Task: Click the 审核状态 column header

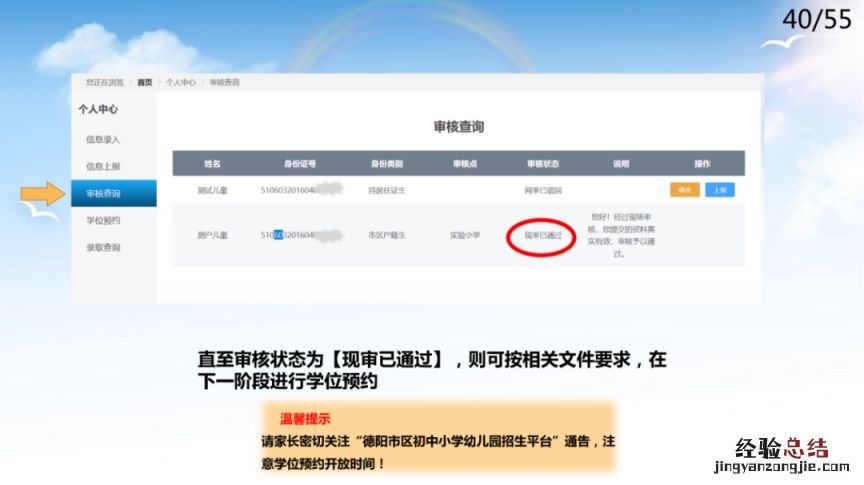Action: [543, 164]
